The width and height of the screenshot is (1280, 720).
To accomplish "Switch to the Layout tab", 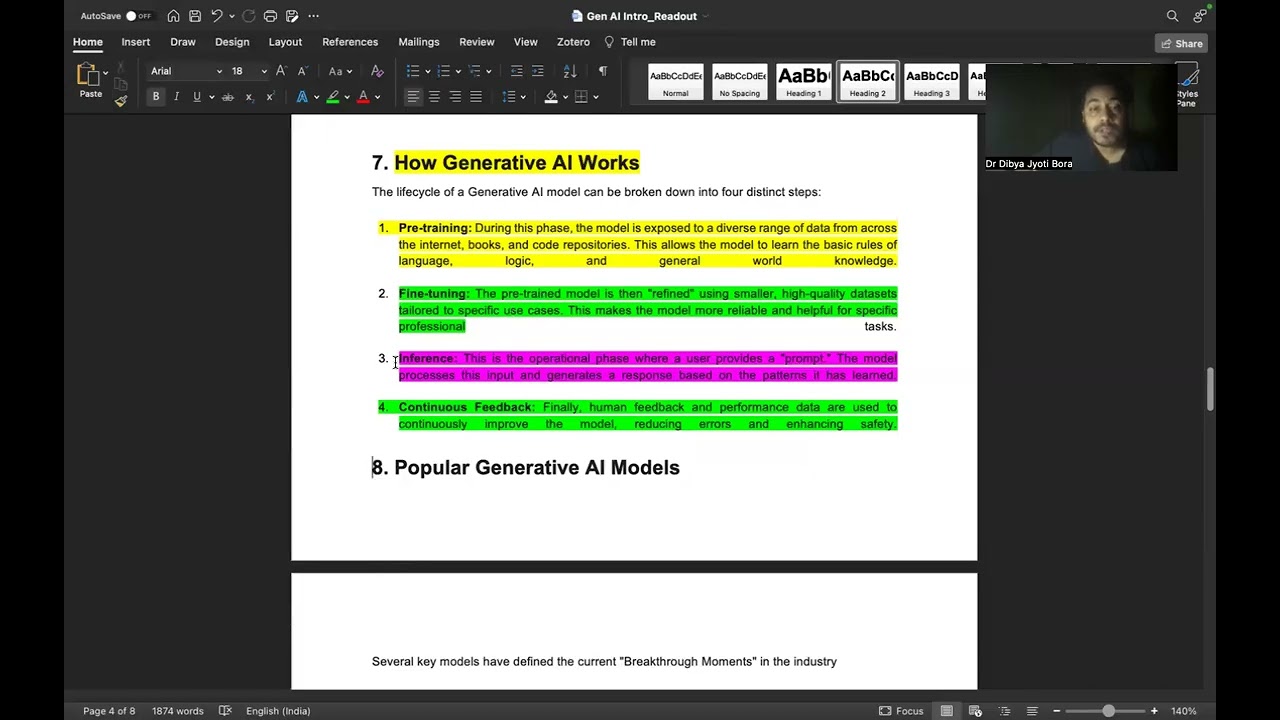I will pyautogui.click(x=285, y=42).
